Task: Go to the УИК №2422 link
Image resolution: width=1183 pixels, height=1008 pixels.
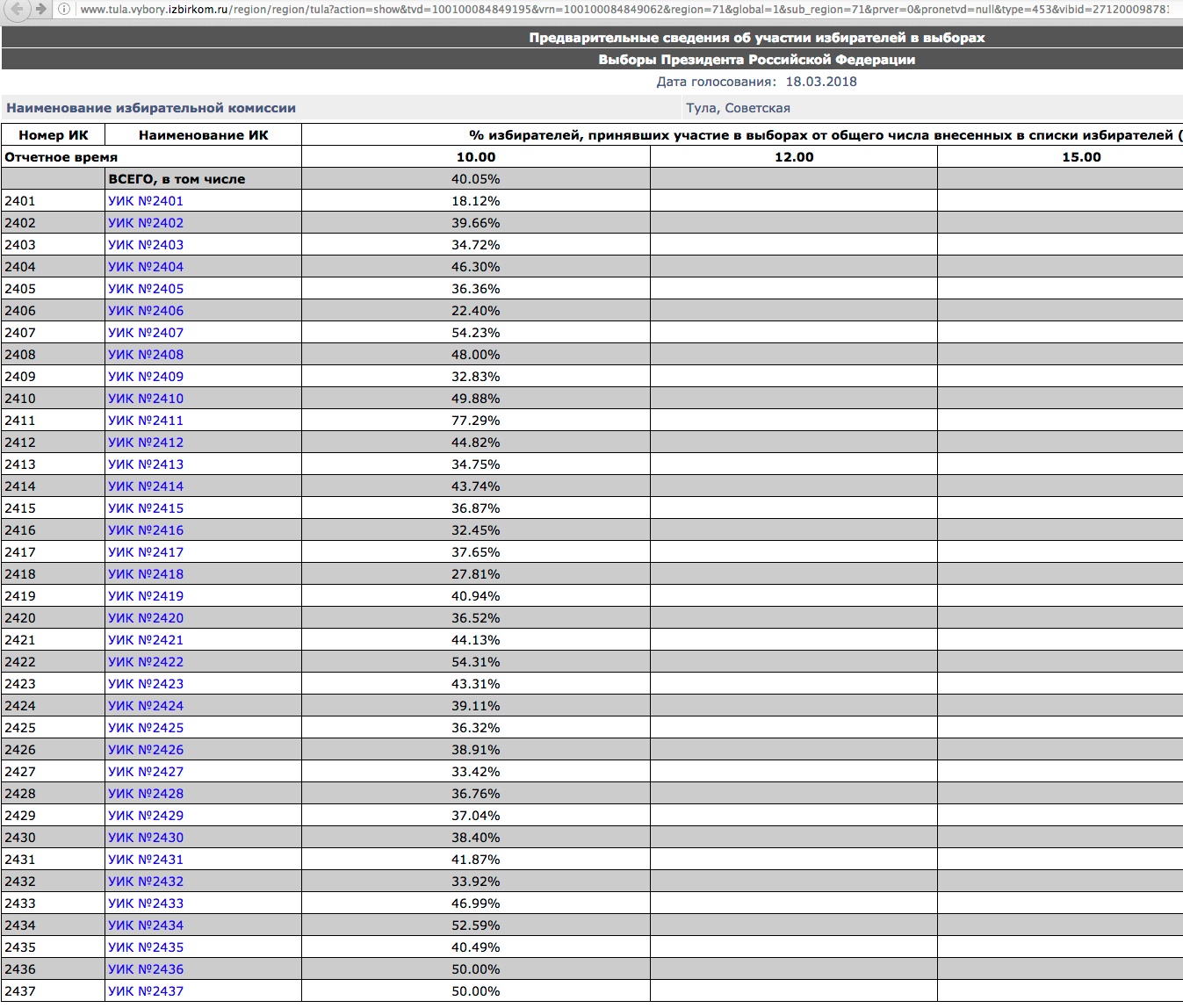Action: coord(146,662)
